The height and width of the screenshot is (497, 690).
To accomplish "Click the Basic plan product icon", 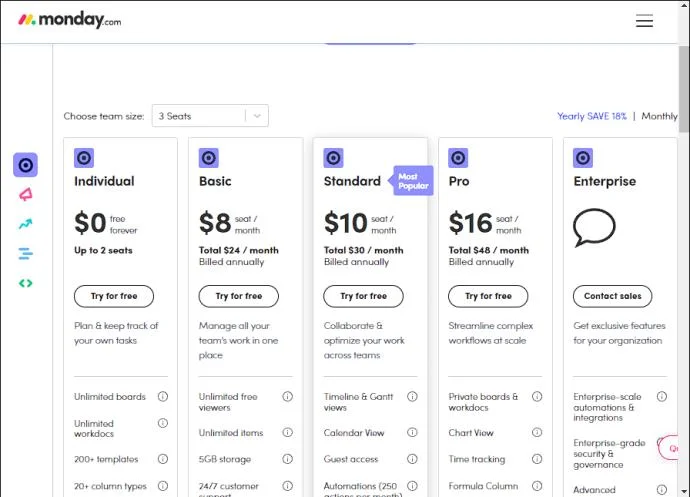I will (209, 158).
